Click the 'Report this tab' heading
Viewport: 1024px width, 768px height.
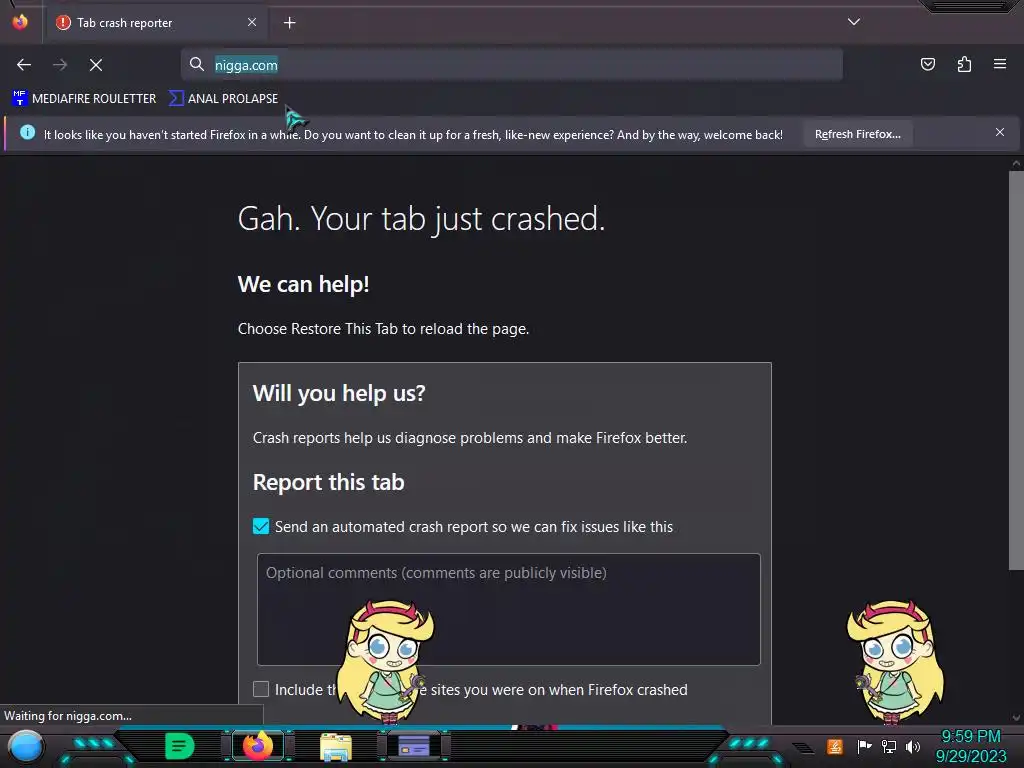[328, 482]
